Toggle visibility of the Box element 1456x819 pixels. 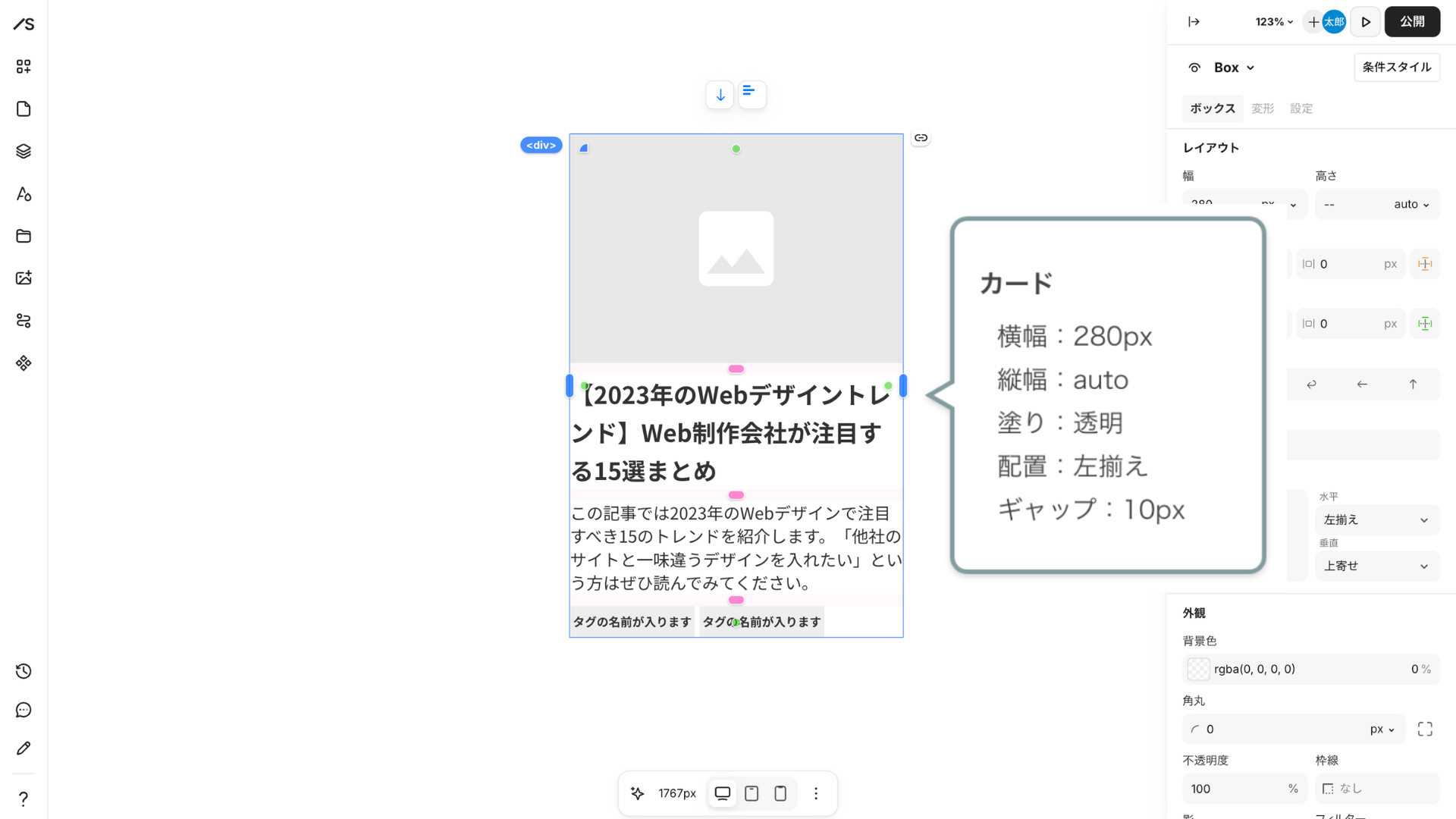[x=1193, y=67]
